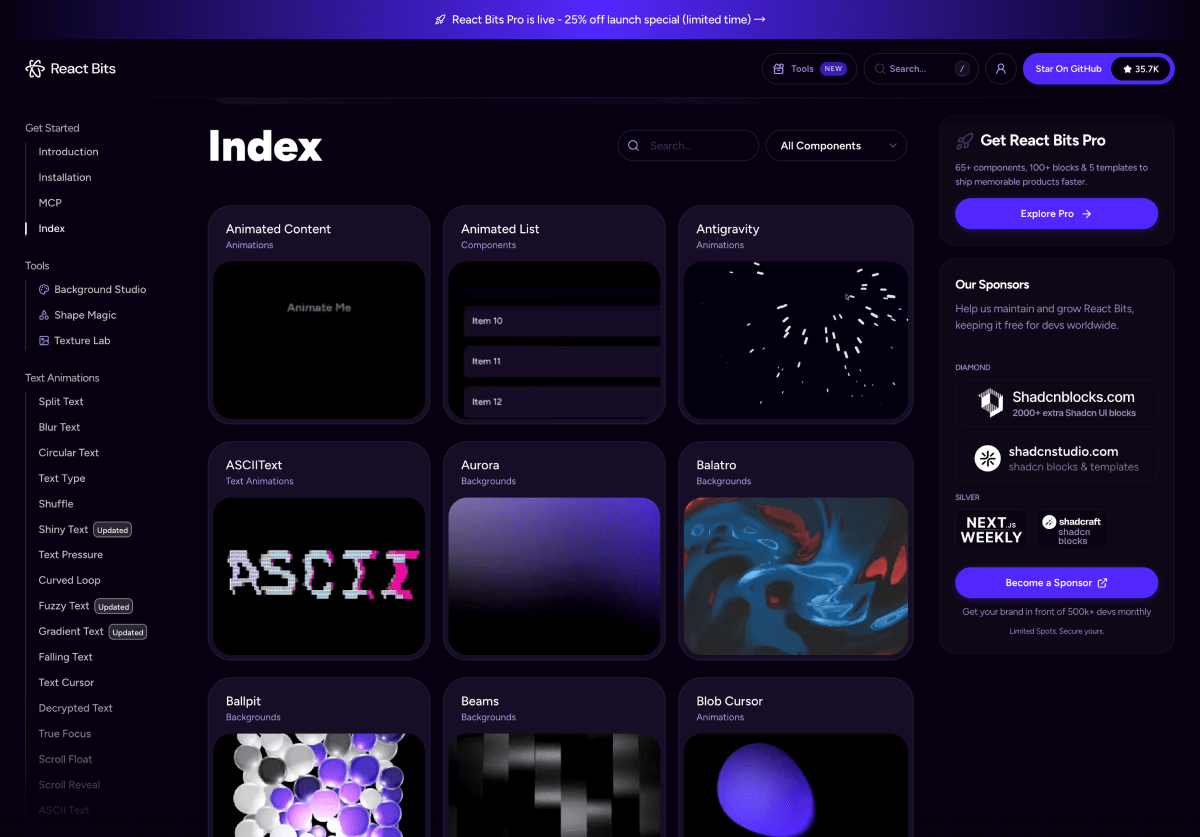Click the Become a Sponsor button
The image size is (1200, 837).
click(1056, 583)
